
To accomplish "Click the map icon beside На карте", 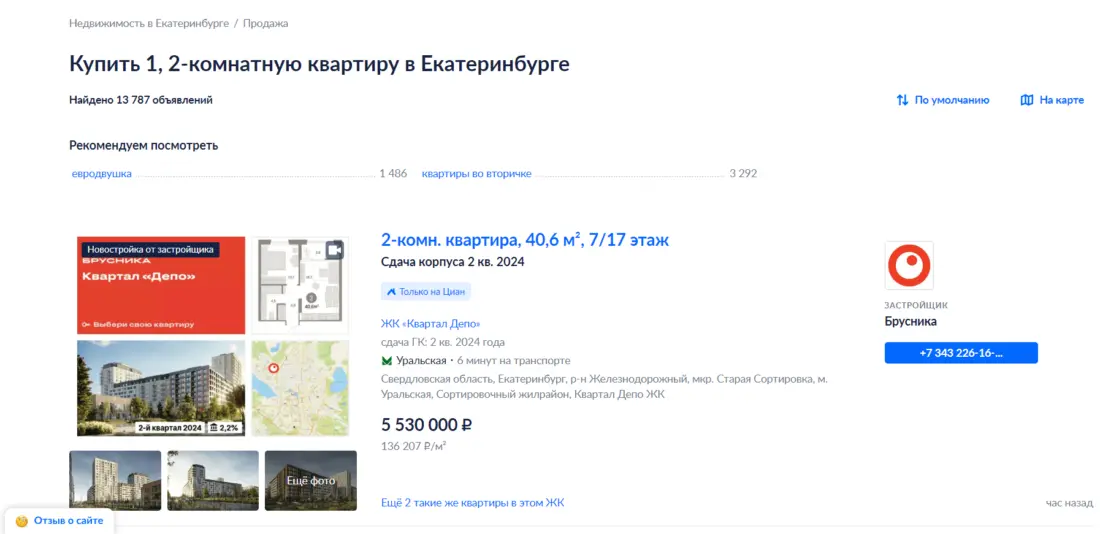I will pos(1026,100).
